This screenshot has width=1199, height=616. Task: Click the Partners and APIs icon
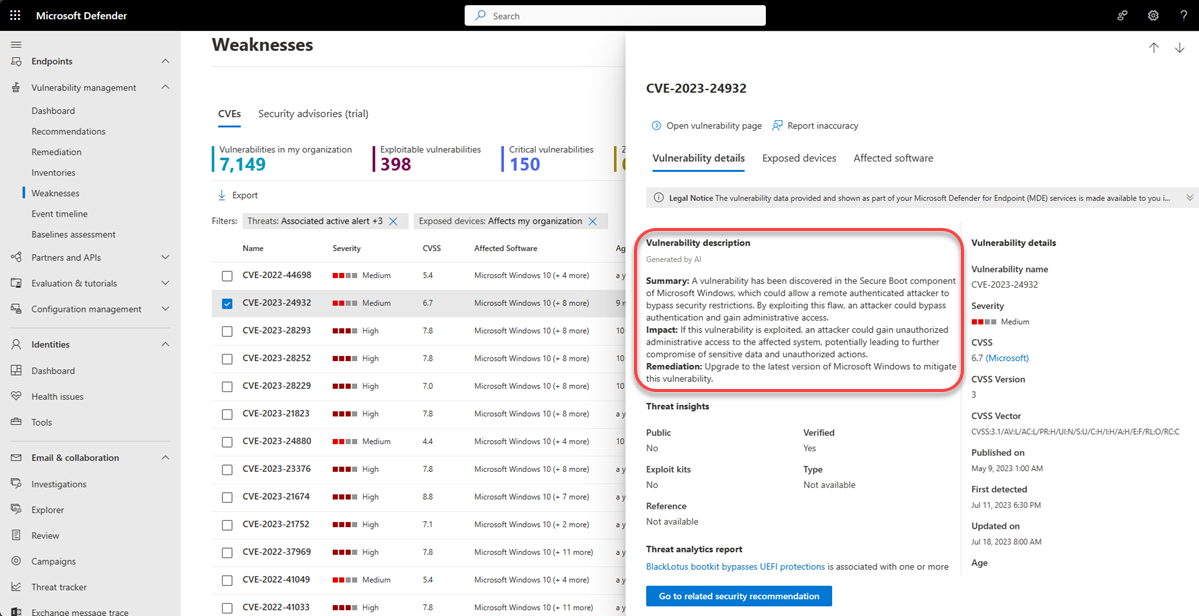point(16,258)
